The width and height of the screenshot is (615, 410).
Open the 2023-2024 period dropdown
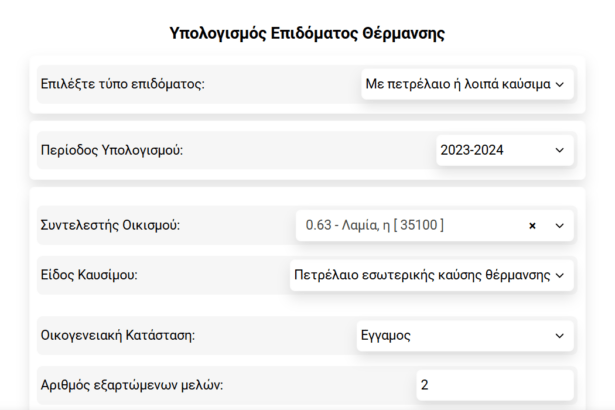490,151
